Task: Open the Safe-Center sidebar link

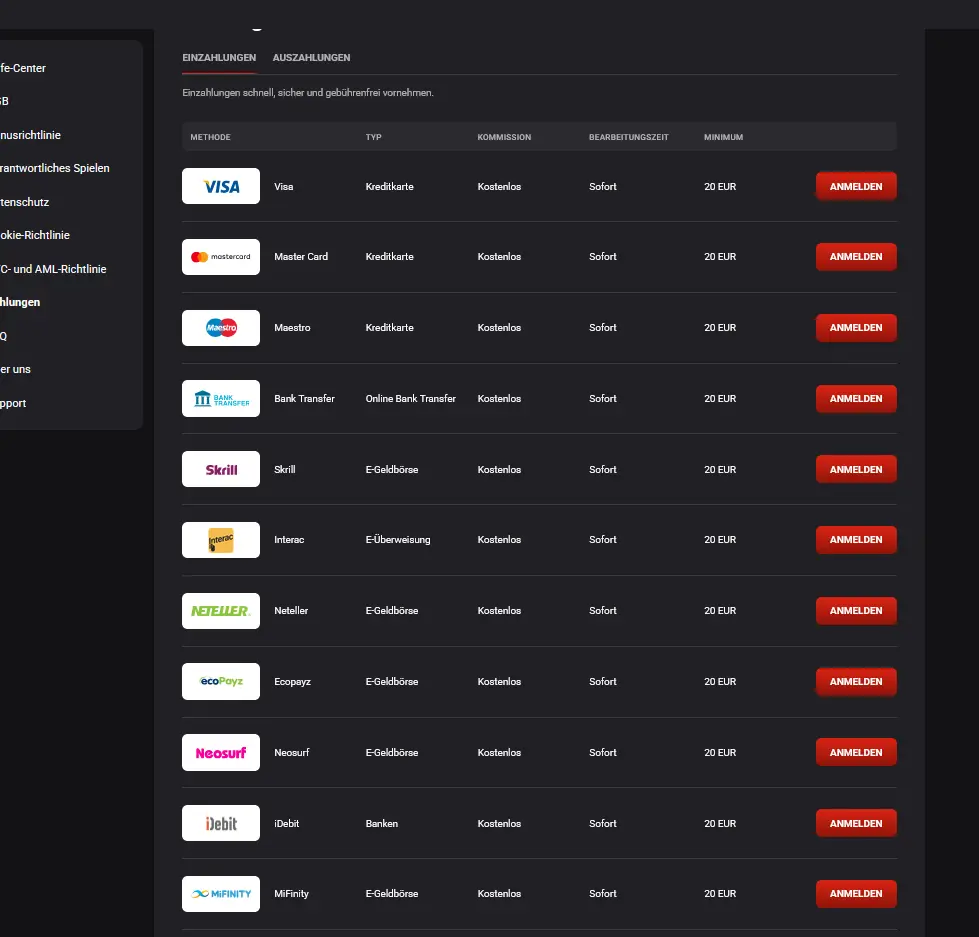Action: pos(23,68)
